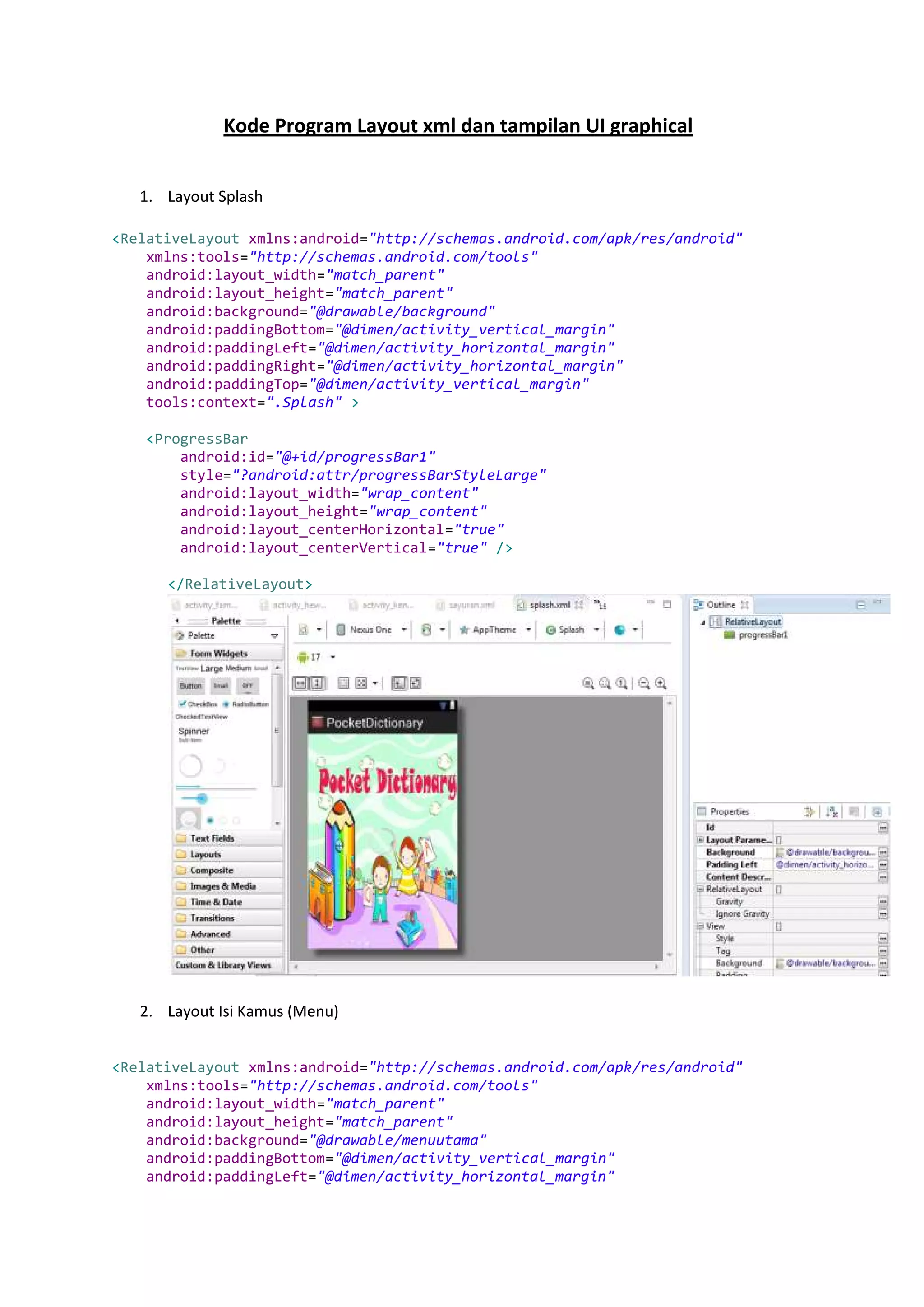This screenshot has width=924, height=1307.
Task: Click the OFF toggle button widget in the palette
Action: click(248, 686)
